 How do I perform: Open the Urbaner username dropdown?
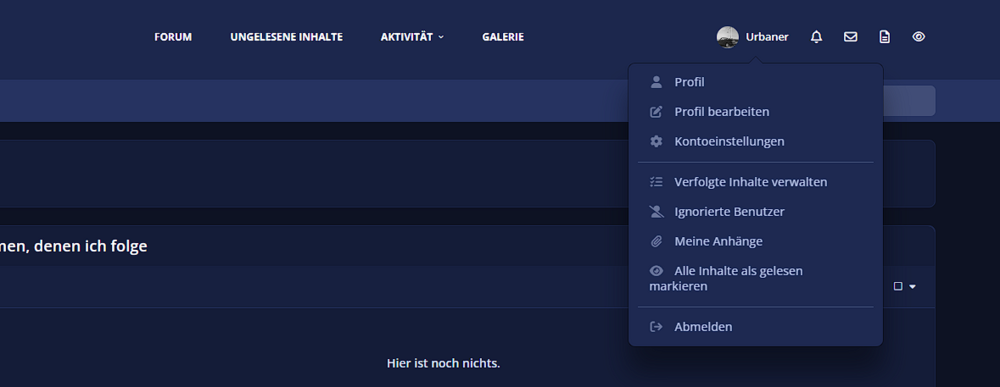[x=767, y=37]
